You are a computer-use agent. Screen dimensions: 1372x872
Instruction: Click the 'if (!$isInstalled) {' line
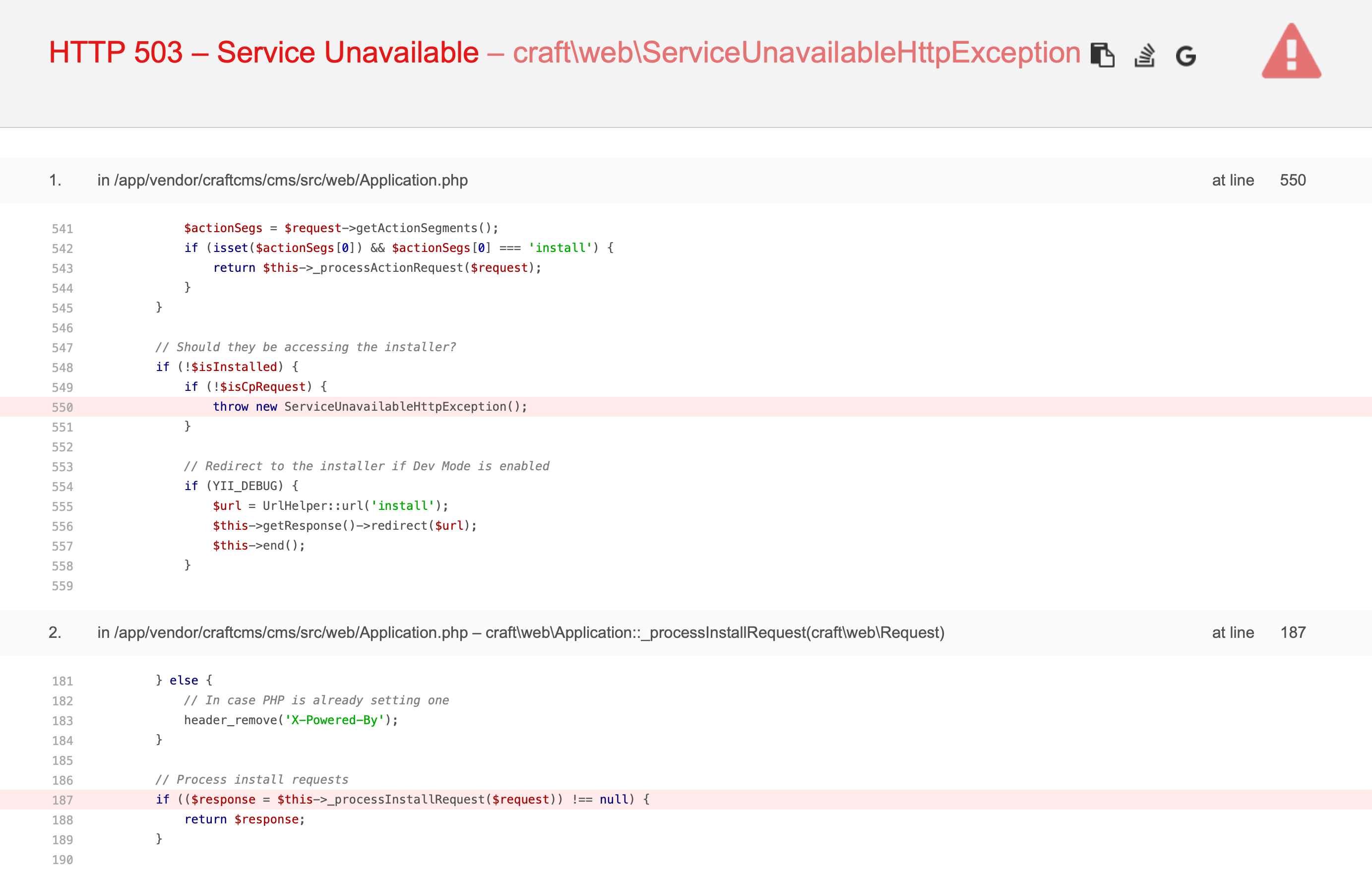click(x=227, y=367)
